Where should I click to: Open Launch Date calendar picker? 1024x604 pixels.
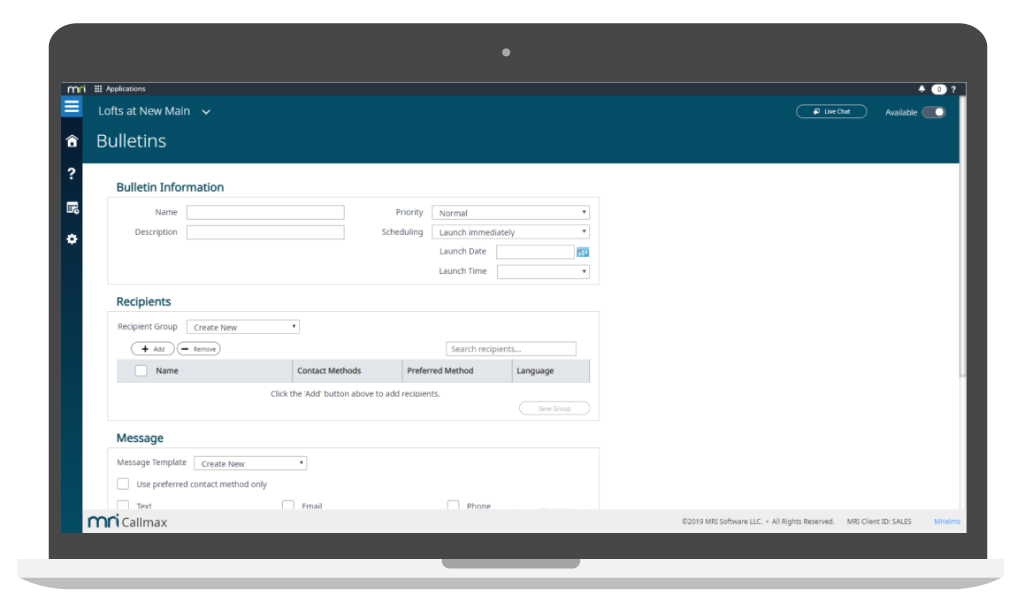(x=583, y=252)
